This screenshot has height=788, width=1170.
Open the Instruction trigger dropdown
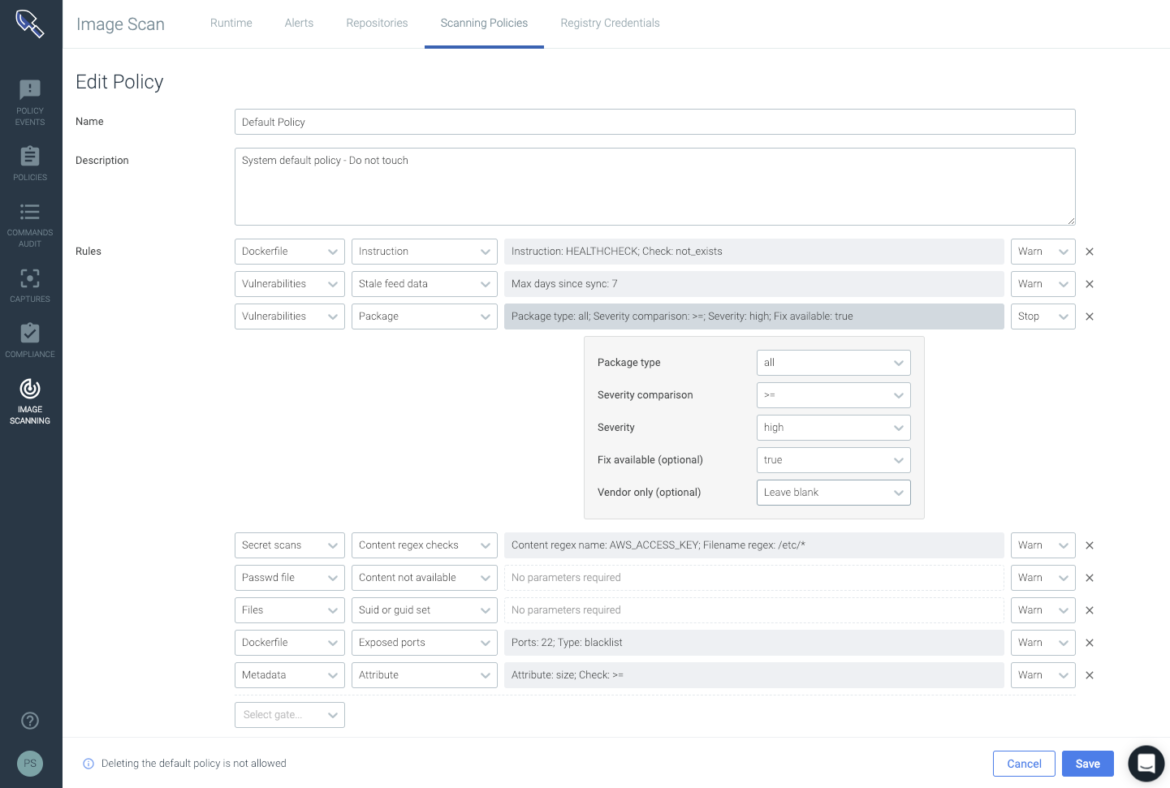[x=425, y=251]
